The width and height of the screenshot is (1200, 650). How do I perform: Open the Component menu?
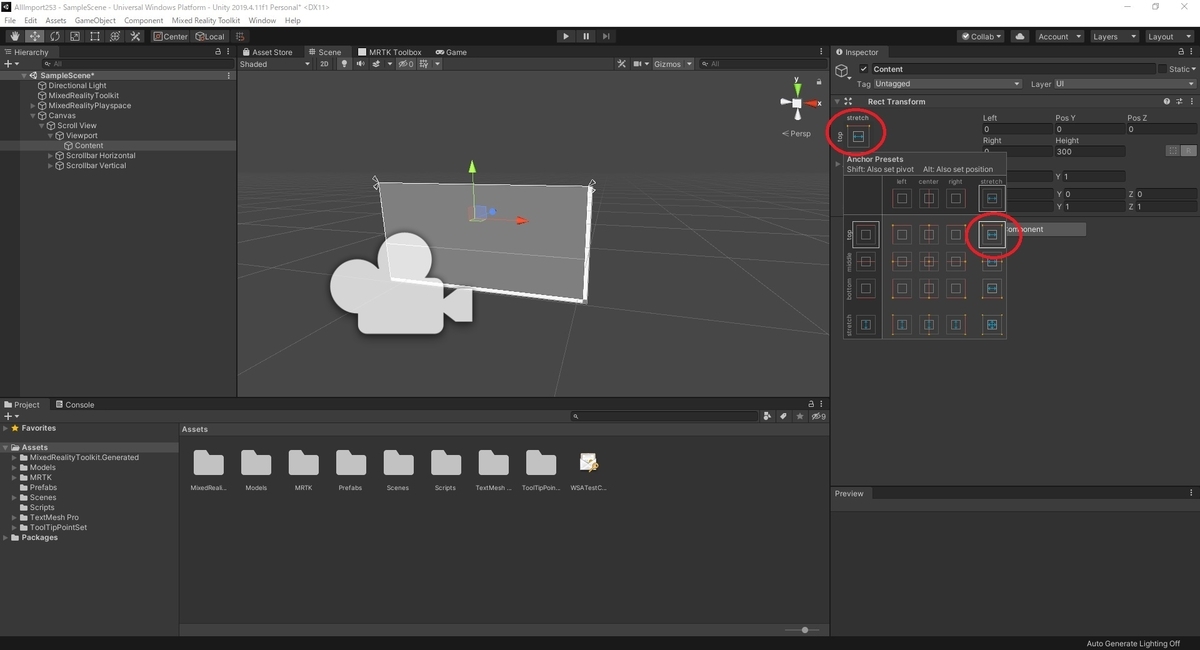pyautogui.click(x=143, y=20)
